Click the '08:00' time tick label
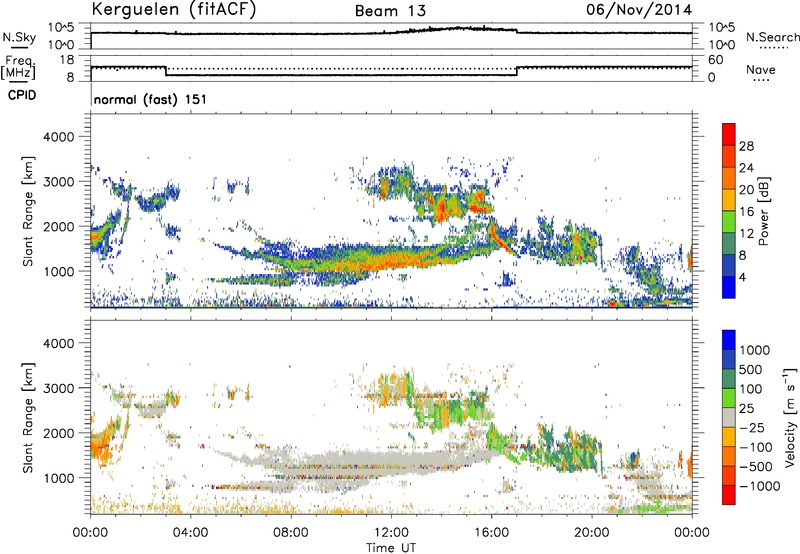The image size is (800, 554). (291, 533)
